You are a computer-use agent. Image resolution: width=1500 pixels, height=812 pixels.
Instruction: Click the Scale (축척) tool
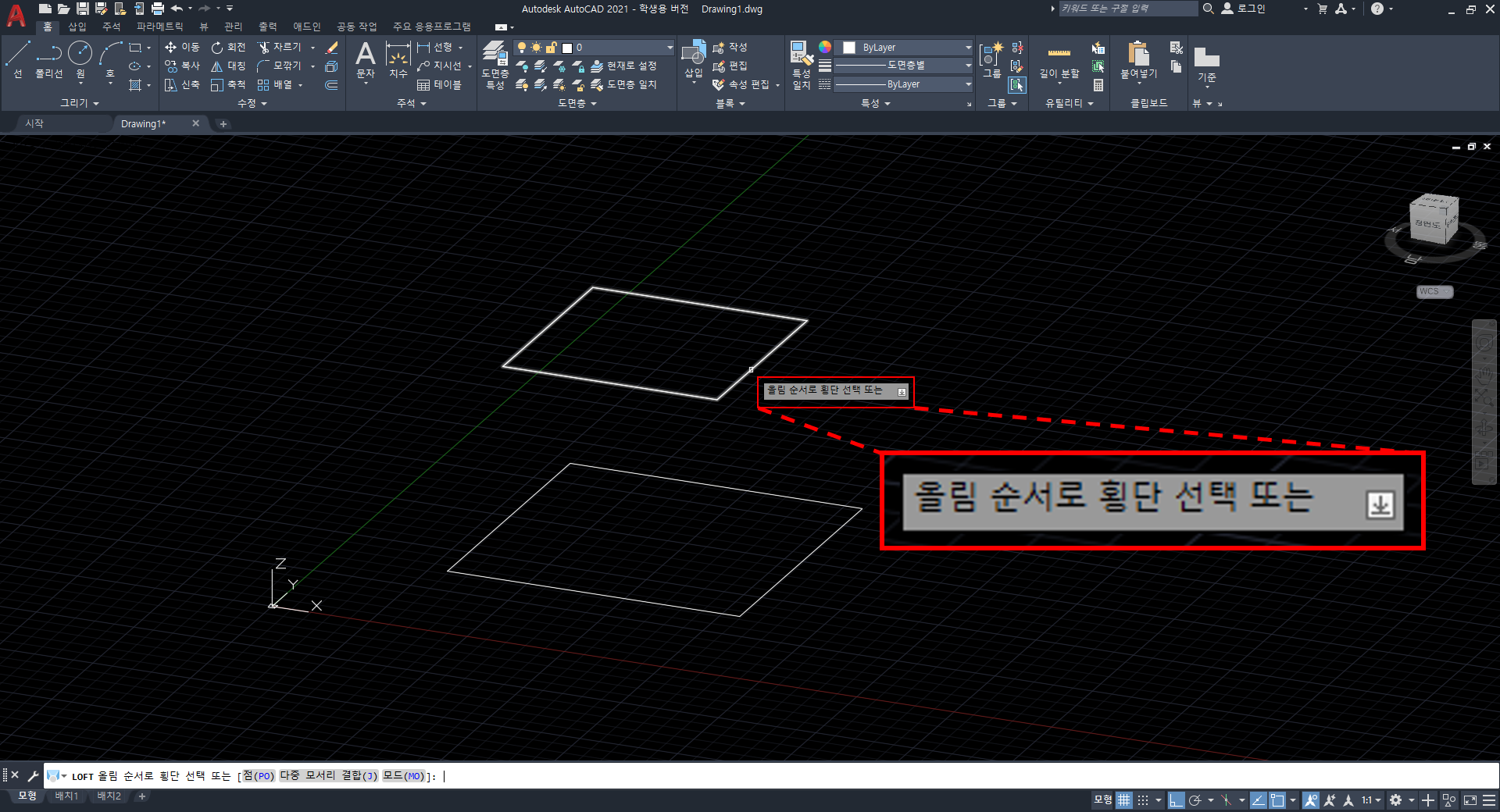228,85
